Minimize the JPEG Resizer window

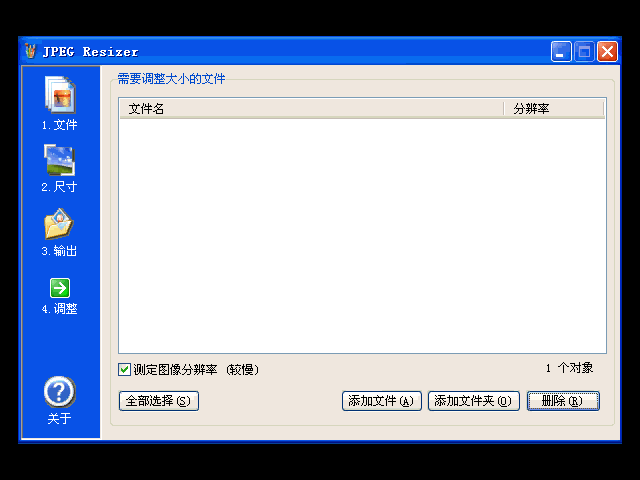pyautogui.click(x=562, y=51)
